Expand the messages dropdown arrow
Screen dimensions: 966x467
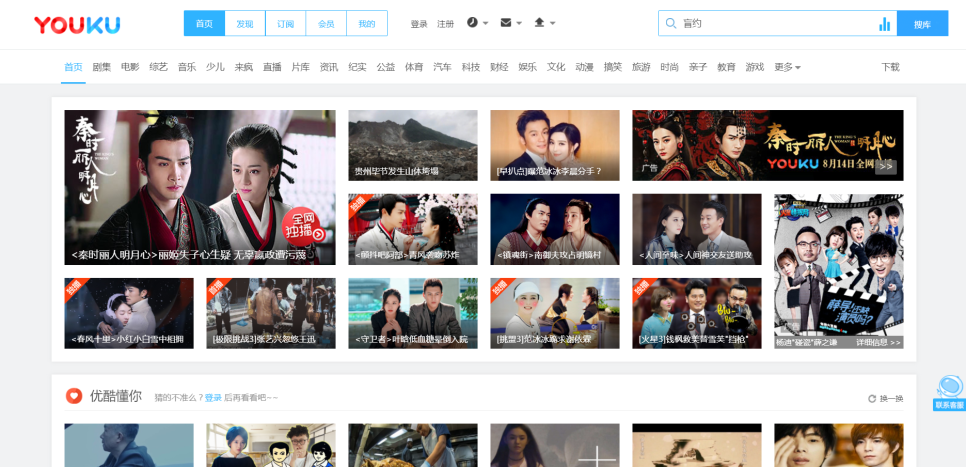click(519, 23)
